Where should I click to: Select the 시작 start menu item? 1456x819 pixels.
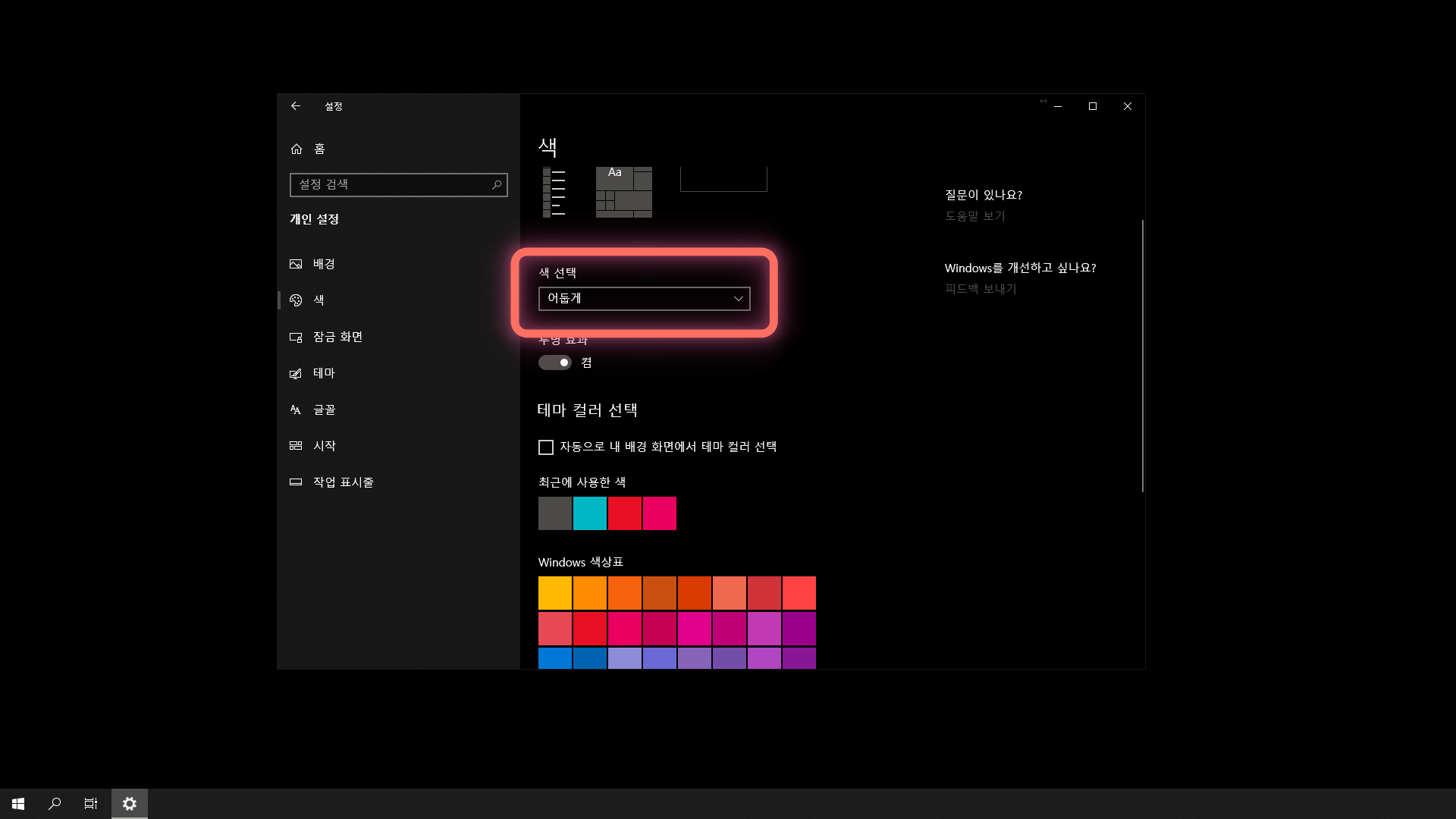pyautogui.click(x=324, y=446)
